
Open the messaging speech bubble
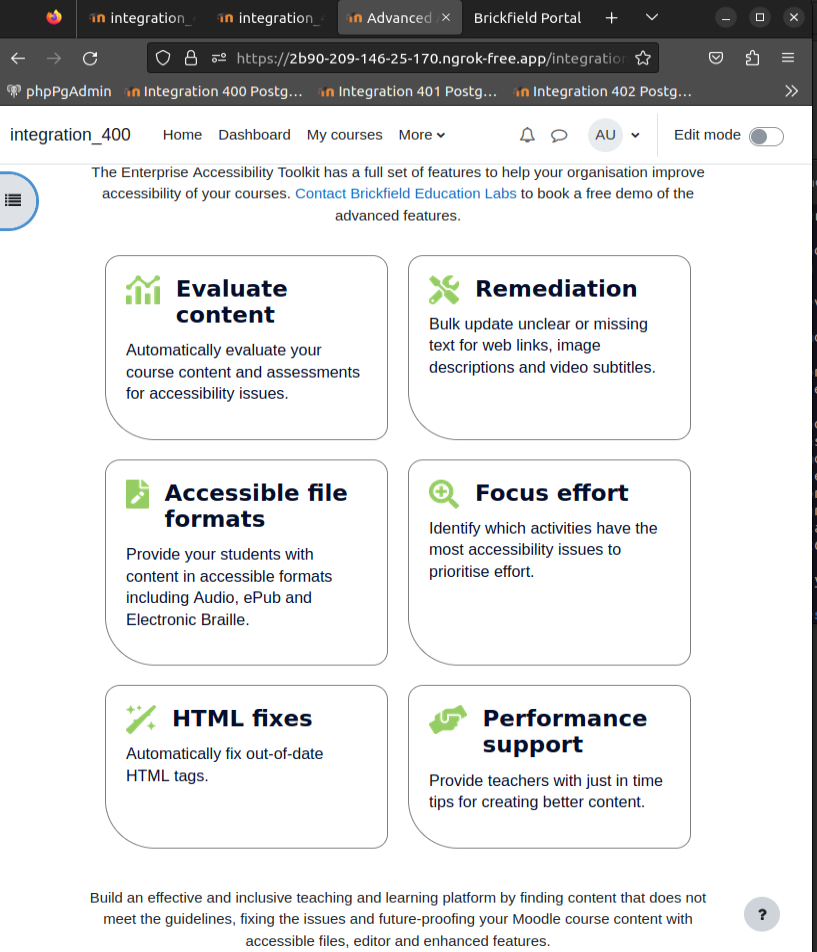(559, 135)
